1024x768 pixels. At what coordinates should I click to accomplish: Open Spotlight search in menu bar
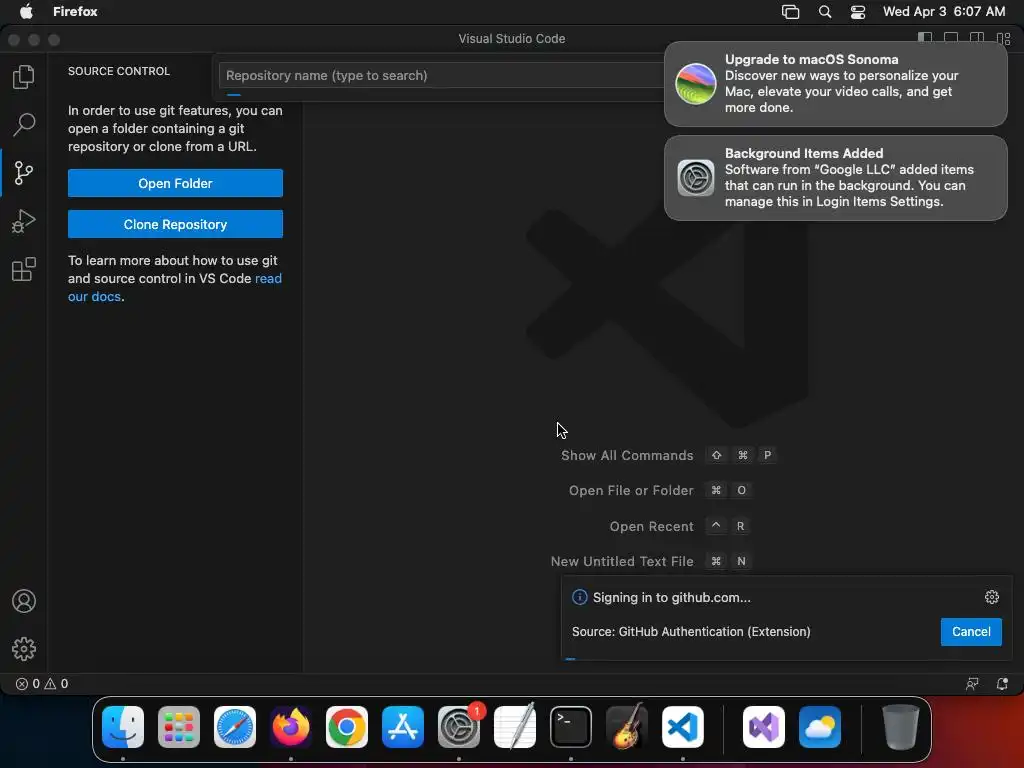(825, 12)
